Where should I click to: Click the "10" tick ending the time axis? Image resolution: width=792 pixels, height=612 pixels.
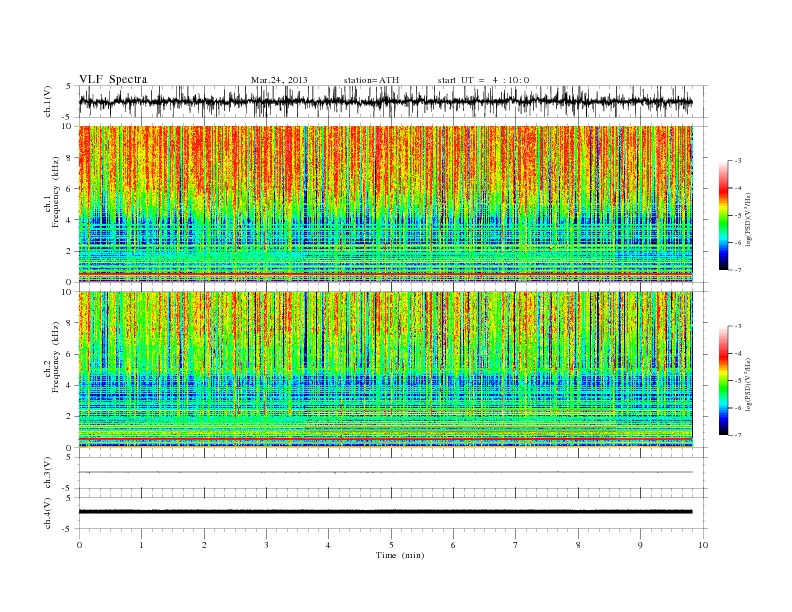coord(703,545)
